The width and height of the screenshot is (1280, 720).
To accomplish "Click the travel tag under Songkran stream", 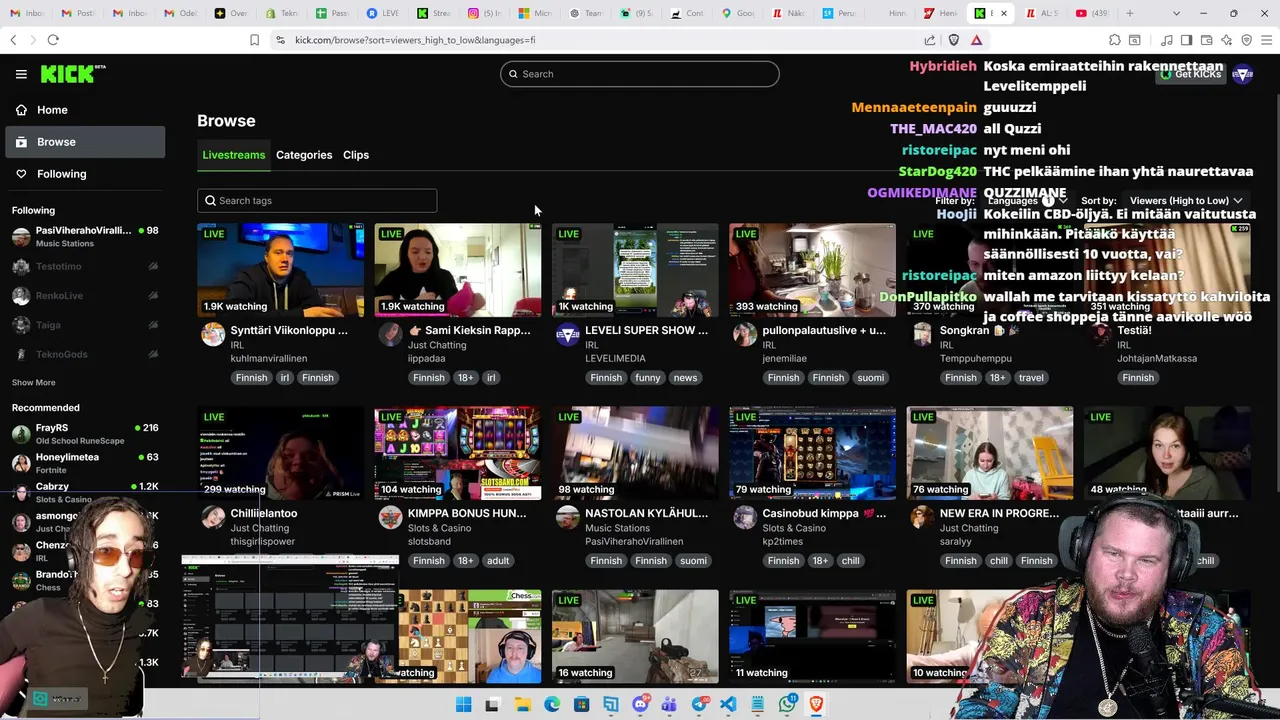I will point(1031,378).
